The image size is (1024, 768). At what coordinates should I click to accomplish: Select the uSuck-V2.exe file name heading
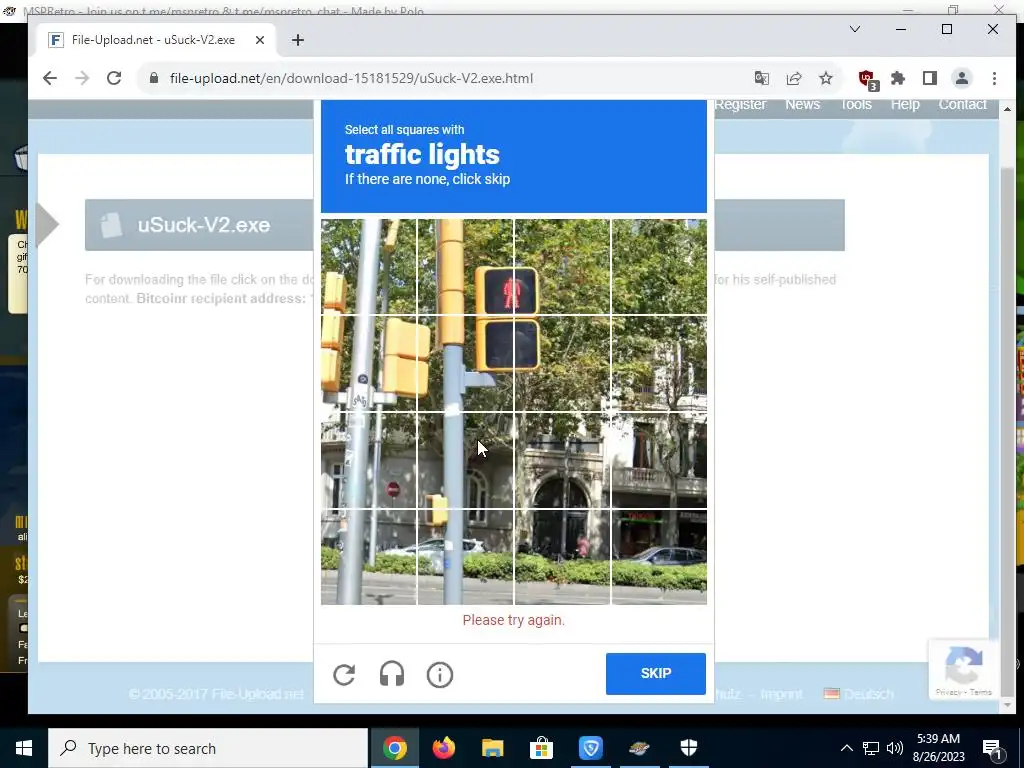pos(204,225)
